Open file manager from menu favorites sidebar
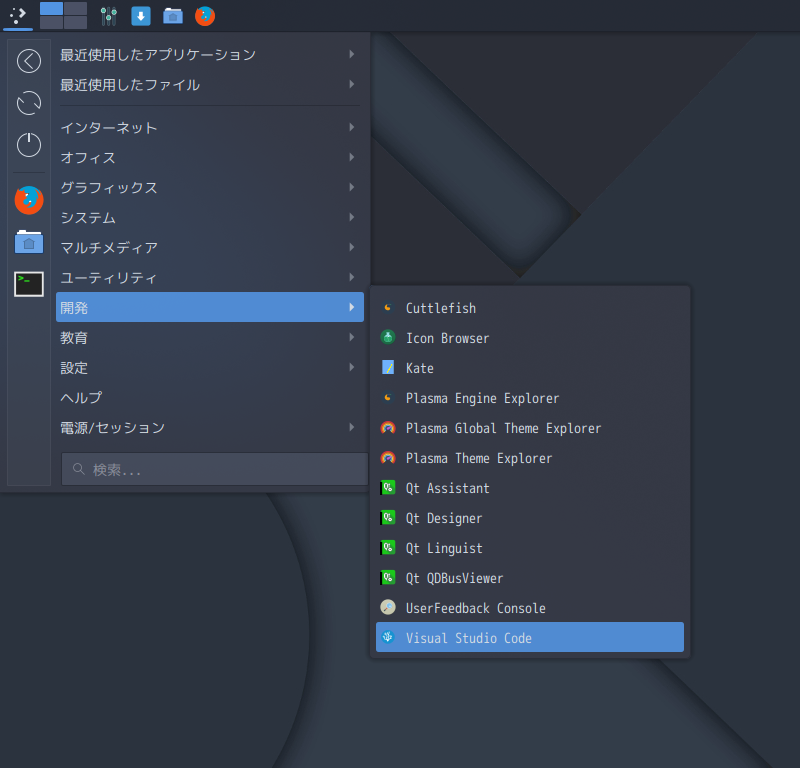Screen dimensions: 800x768 (29, 242)
